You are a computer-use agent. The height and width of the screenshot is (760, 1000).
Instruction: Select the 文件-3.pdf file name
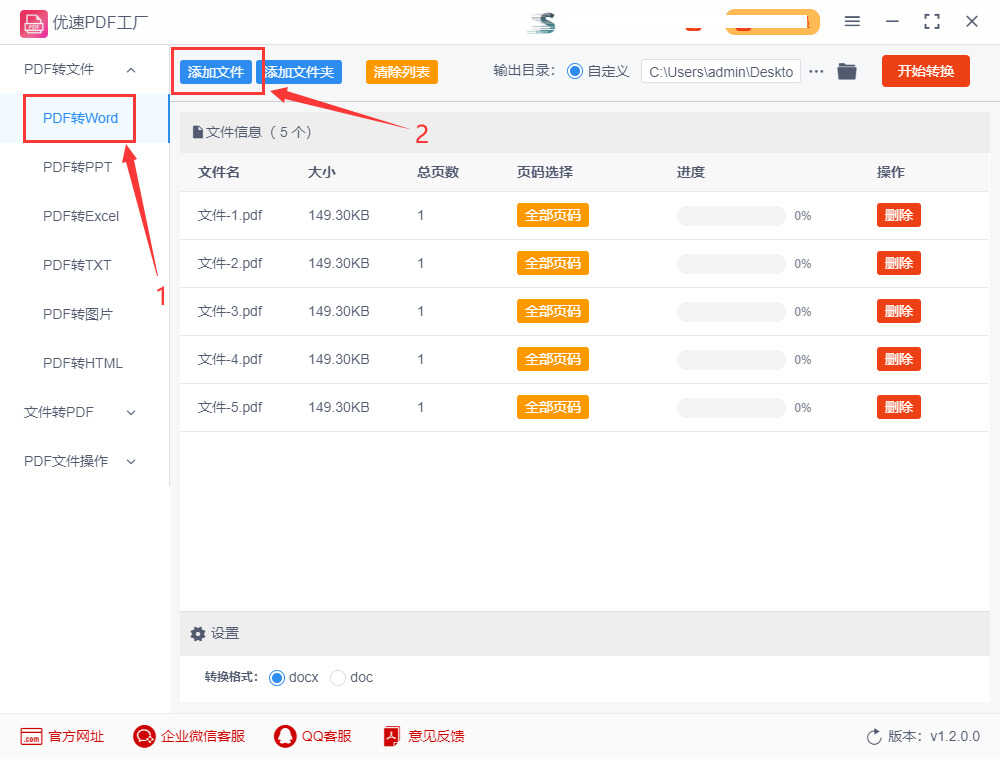(230, 311)
